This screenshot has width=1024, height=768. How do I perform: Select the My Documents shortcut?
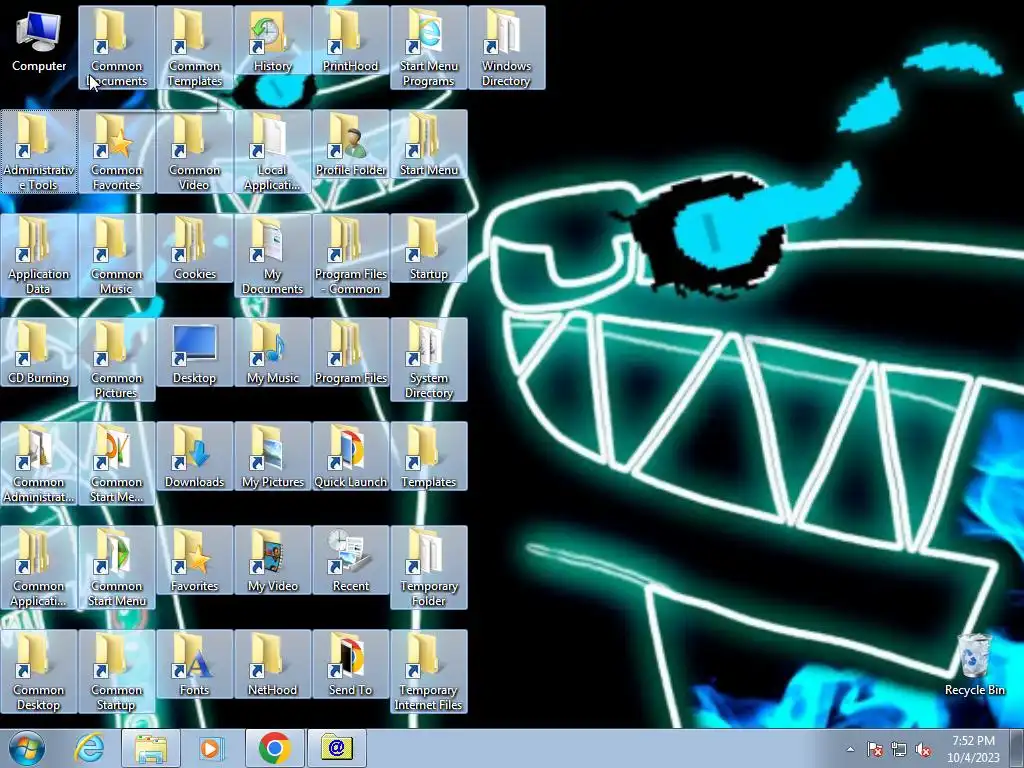(x=272, y=255)
